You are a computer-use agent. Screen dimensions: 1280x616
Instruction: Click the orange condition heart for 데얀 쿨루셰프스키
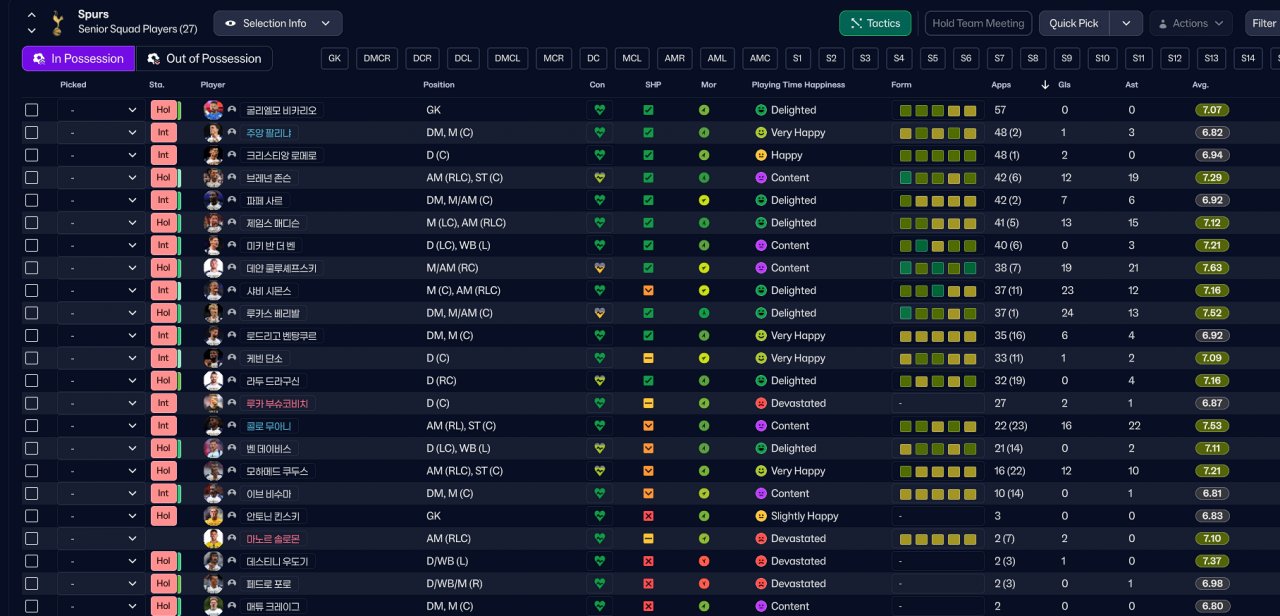click(x=599, y=268)
